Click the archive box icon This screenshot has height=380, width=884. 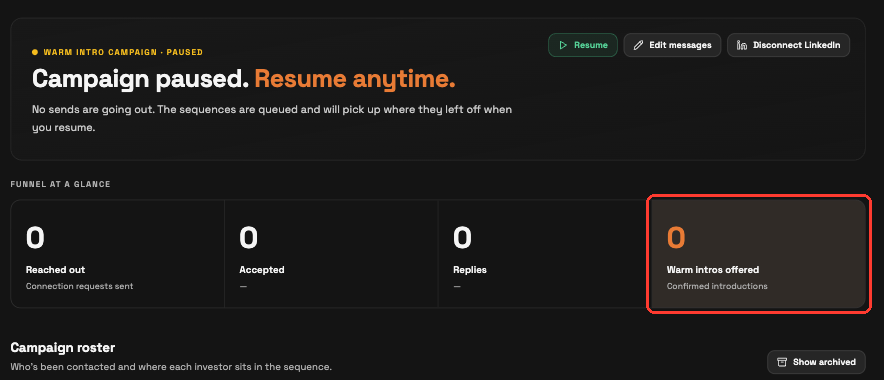point(782,362)
